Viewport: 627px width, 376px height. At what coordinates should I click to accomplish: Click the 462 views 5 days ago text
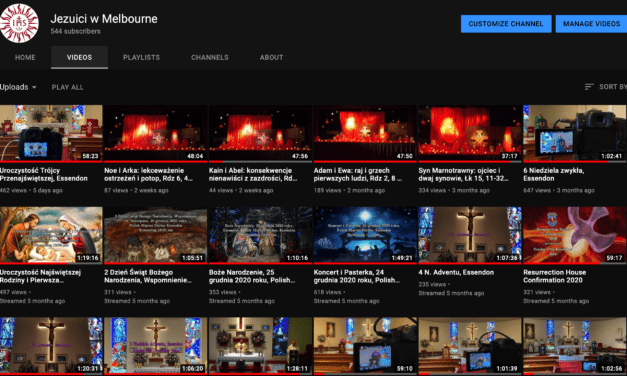tap(31, 190)
